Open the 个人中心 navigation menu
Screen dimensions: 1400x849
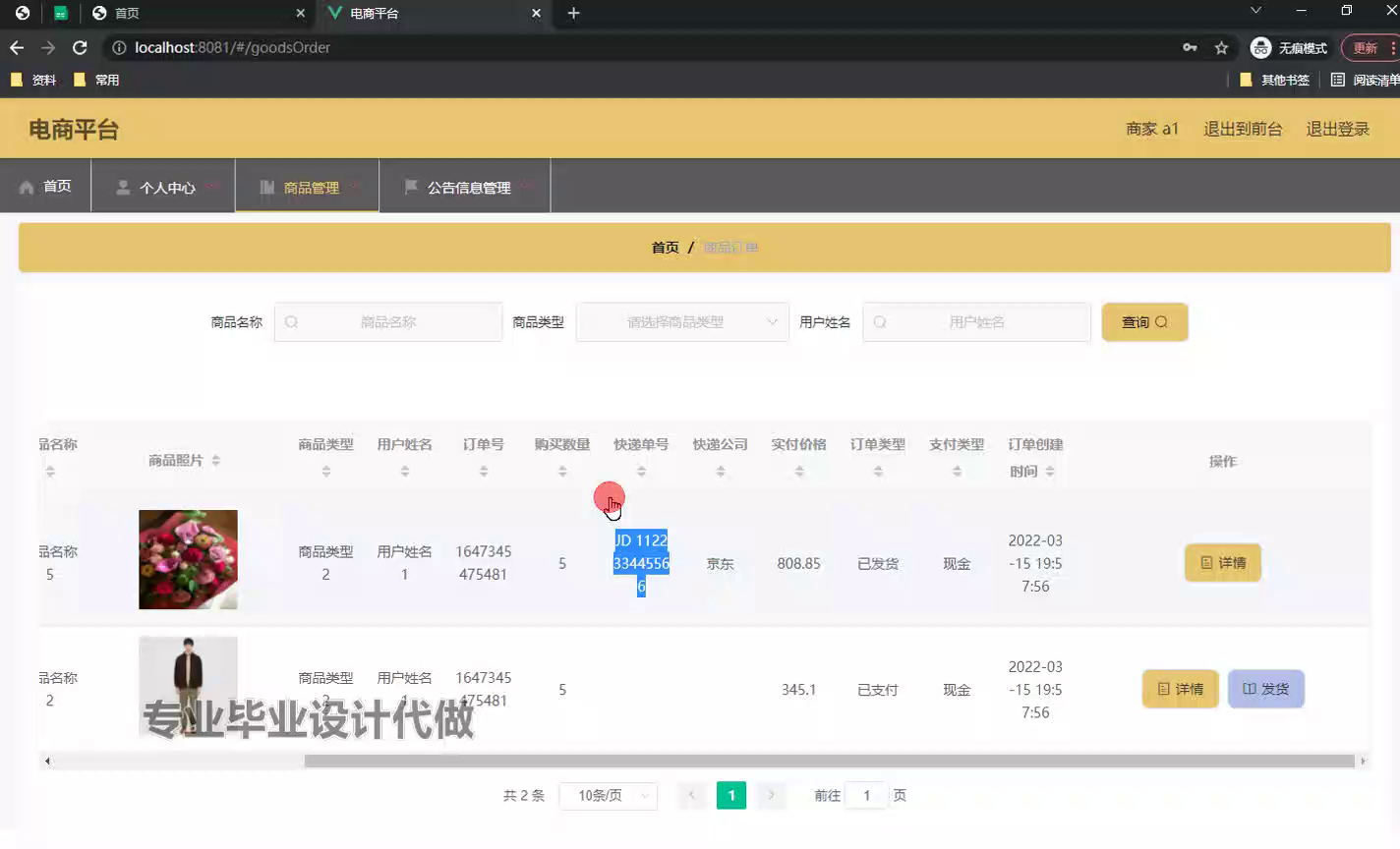pos(163,187)
